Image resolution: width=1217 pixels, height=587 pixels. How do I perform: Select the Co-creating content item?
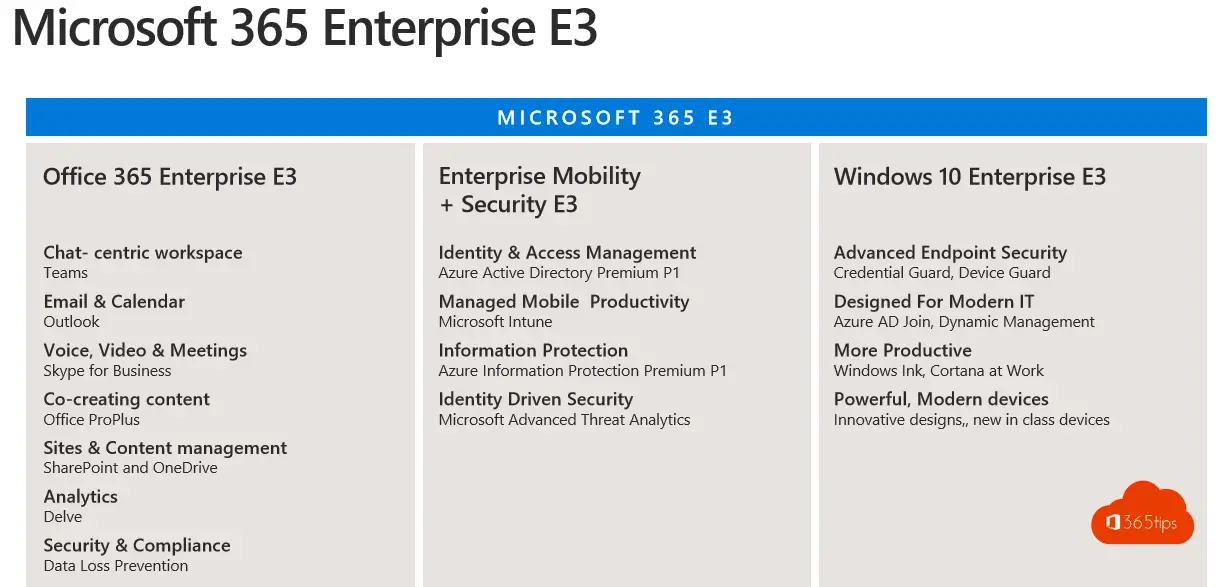[x=127, y=409]
